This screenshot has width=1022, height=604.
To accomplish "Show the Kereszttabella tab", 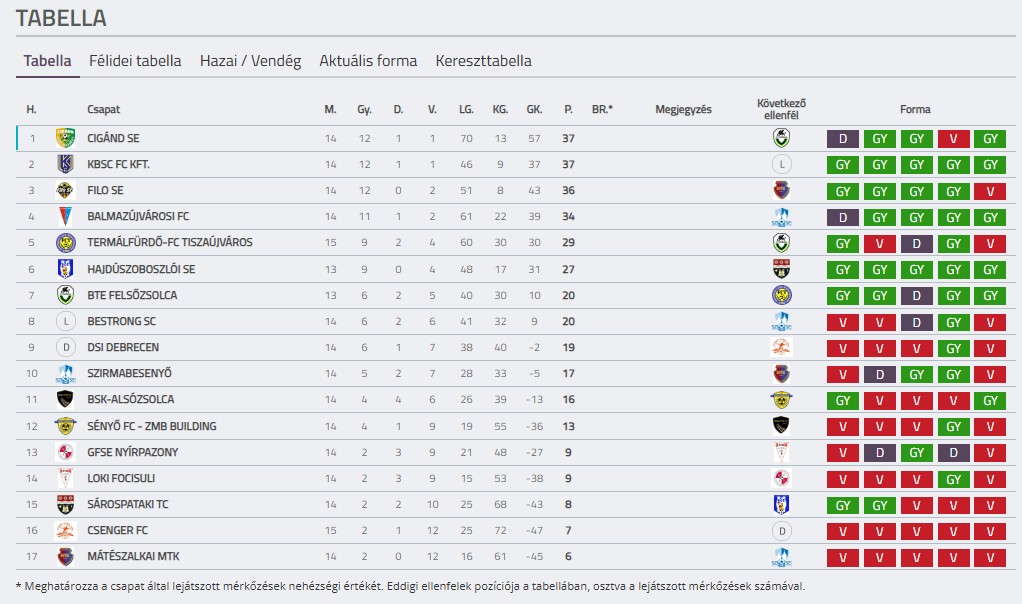I will pos(483,61).
